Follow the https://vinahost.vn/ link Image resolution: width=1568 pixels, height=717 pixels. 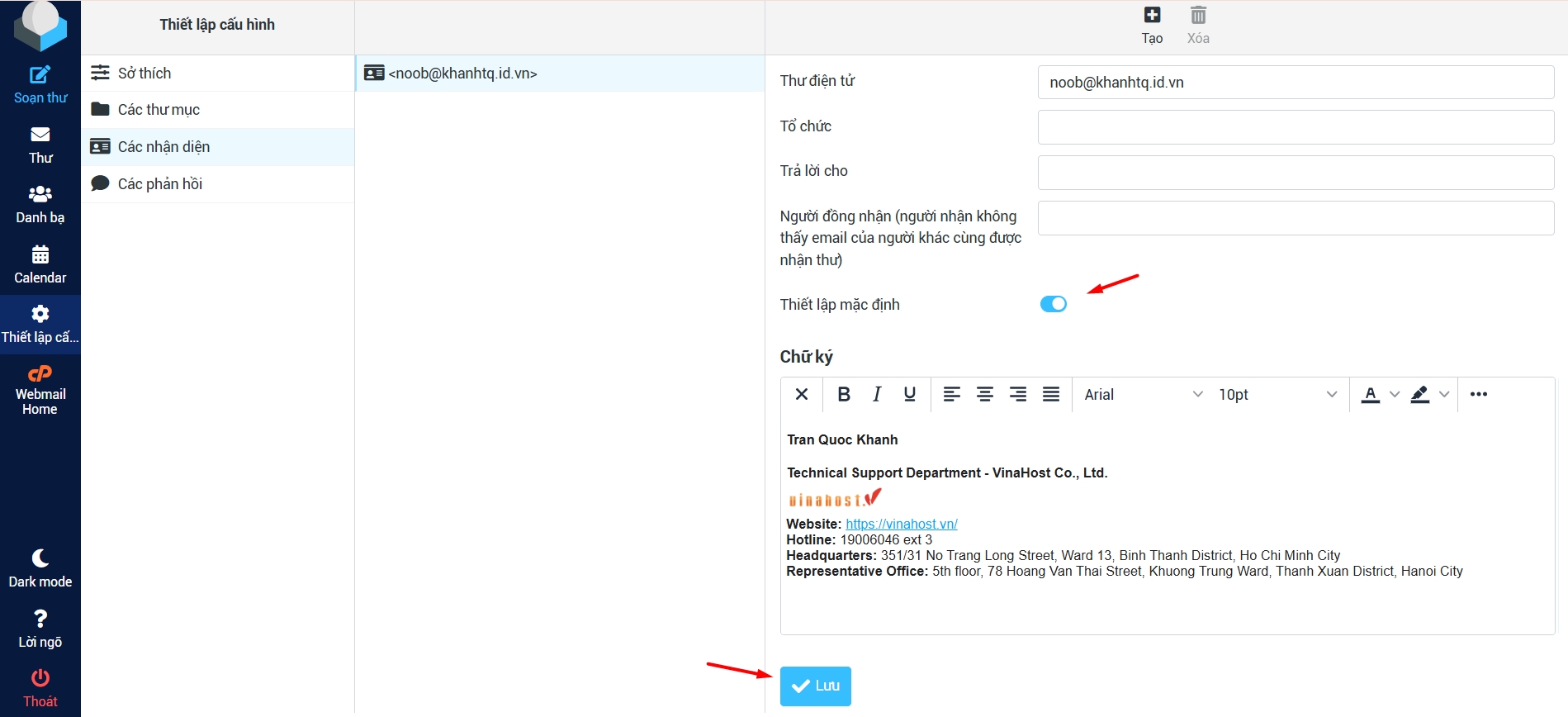(901, 524)
